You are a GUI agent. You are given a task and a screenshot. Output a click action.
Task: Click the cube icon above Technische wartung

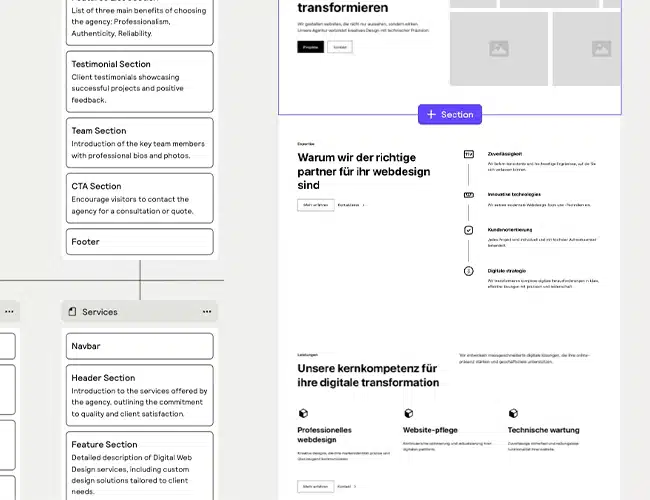[513, 413]
